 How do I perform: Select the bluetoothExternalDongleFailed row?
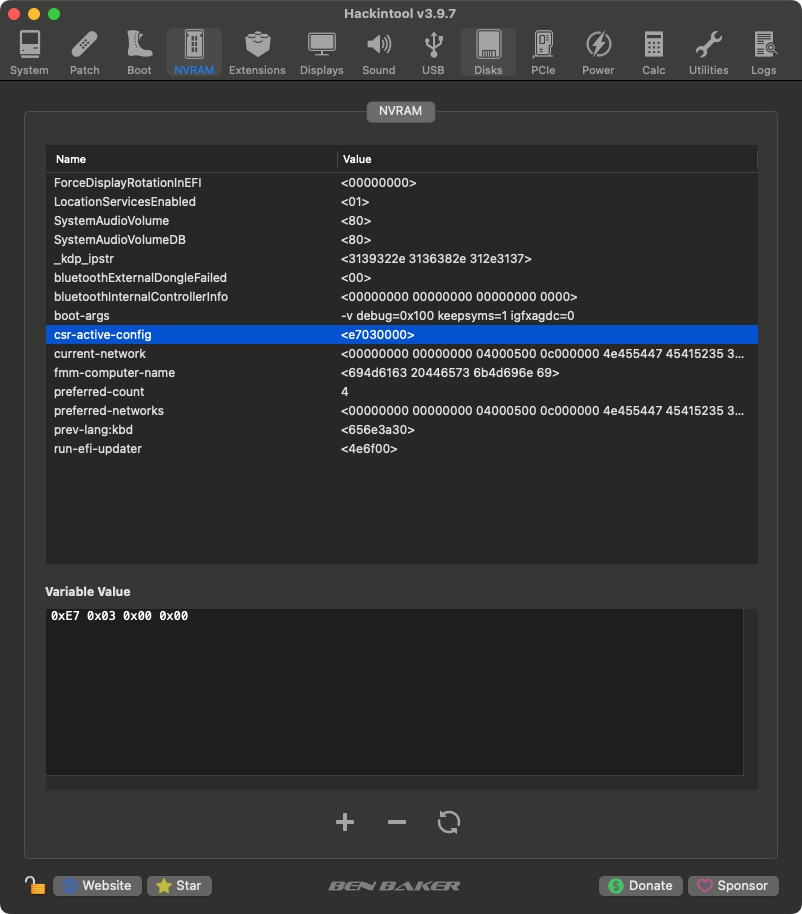tap(402, 277)
